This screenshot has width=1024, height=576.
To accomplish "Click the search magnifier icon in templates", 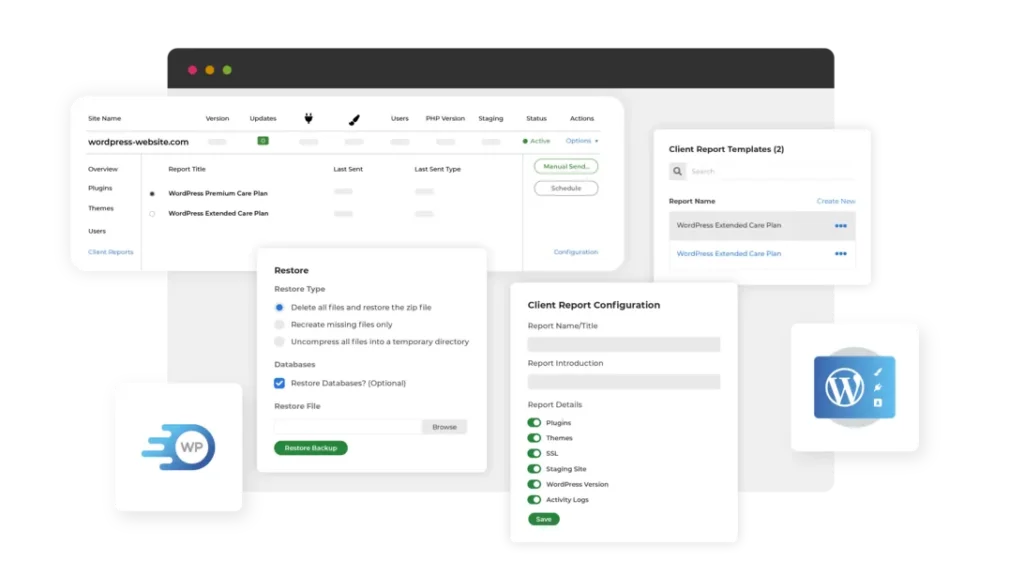I will click(677, 172).
